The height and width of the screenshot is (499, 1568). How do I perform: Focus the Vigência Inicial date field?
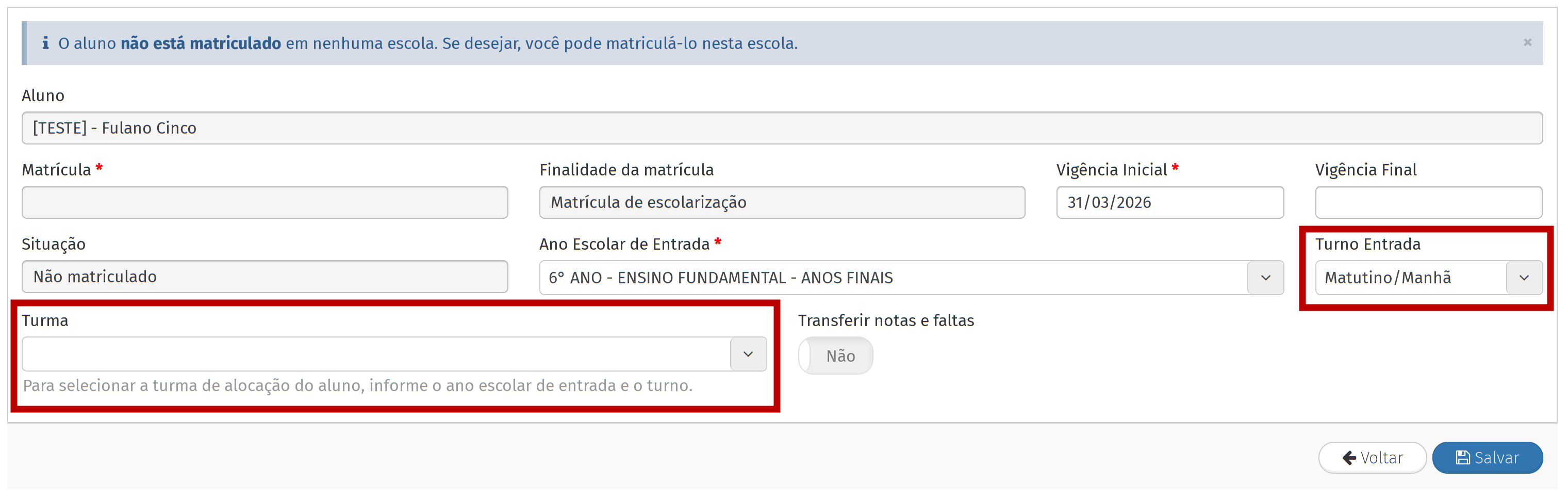tap(1169, 202)
